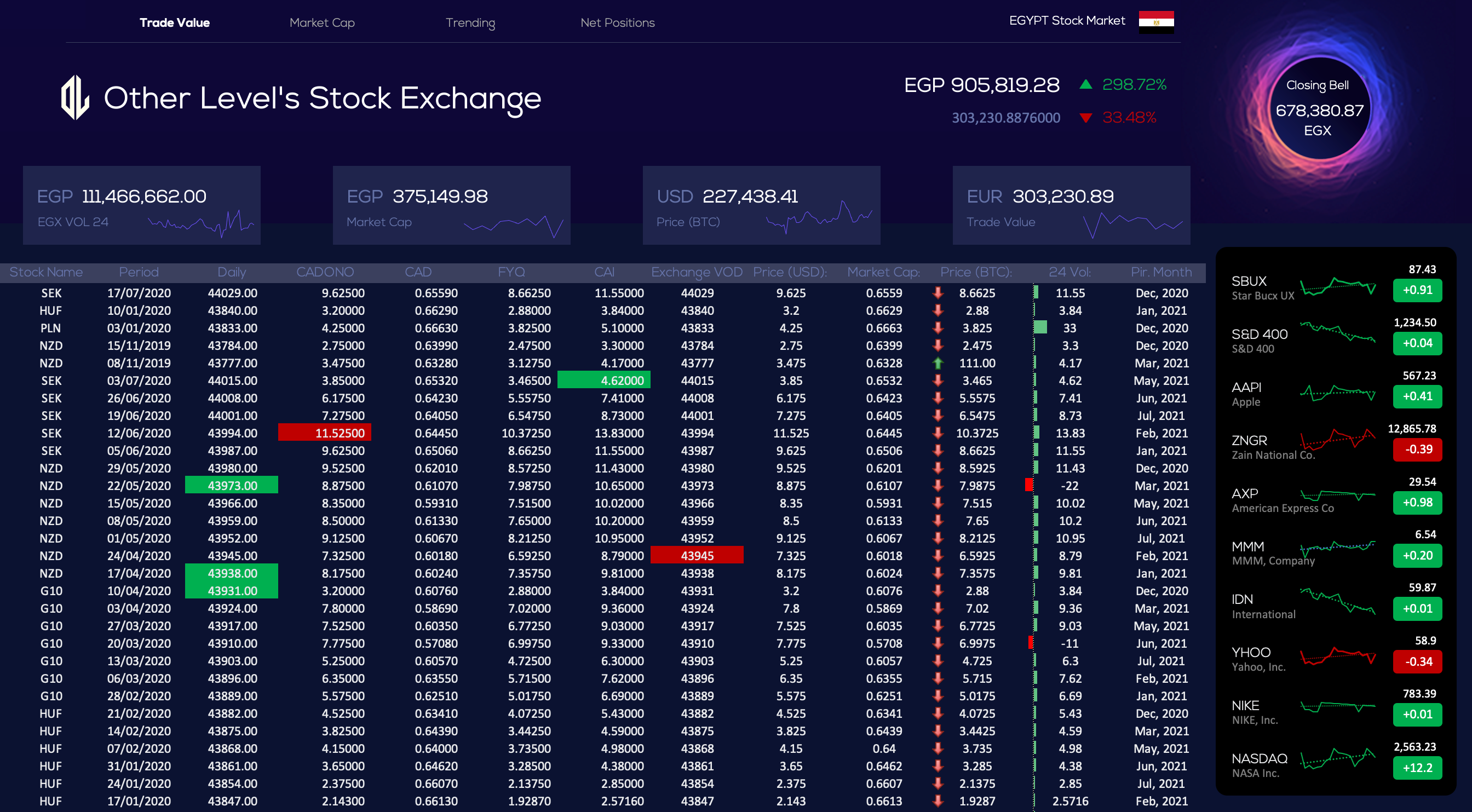Click the SBUX +0.91 change badge
Image resolution: width=1472 pixels, height=812 pixels.
(1417, 290)
